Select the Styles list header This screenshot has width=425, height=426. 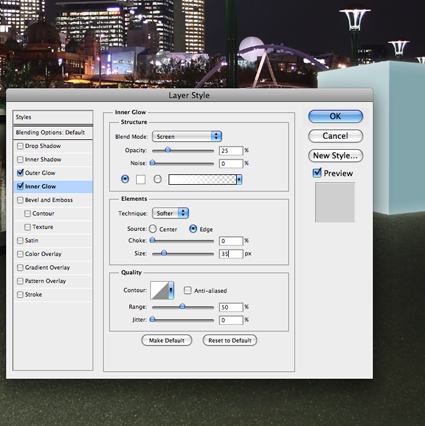tap(53, 117)
